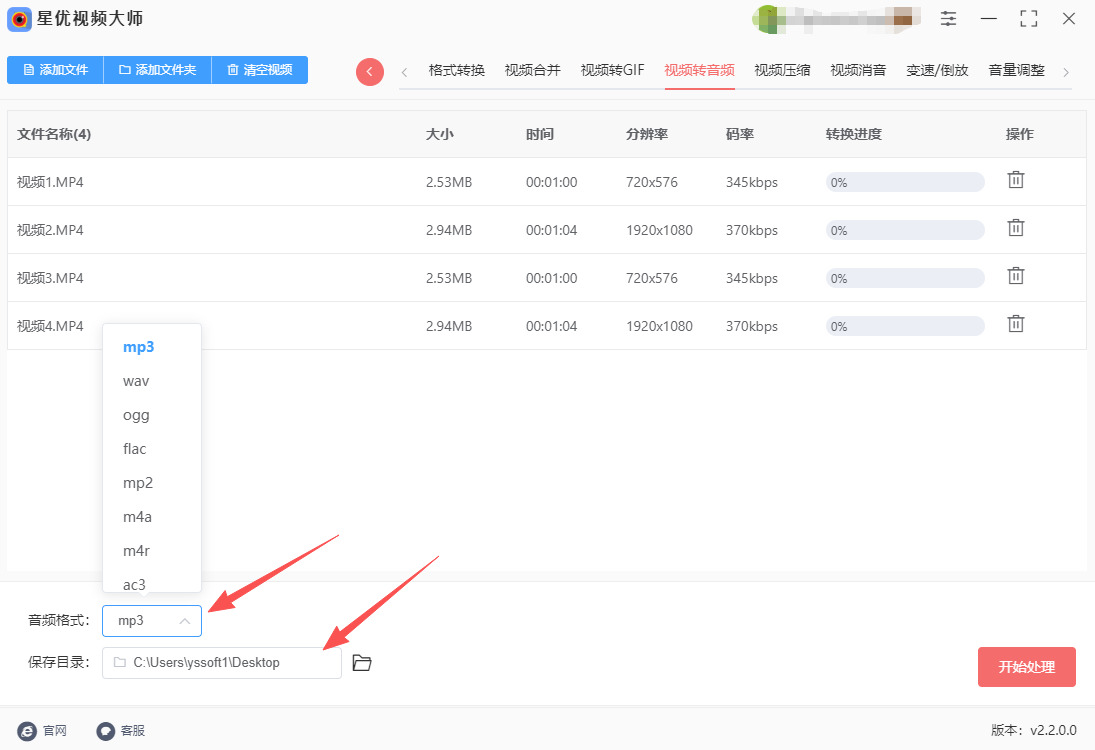The width and height of the screenshot is (1095, 750).
Task: Click the 星优视频大师 app logo
Action: (x=19, y=19)
